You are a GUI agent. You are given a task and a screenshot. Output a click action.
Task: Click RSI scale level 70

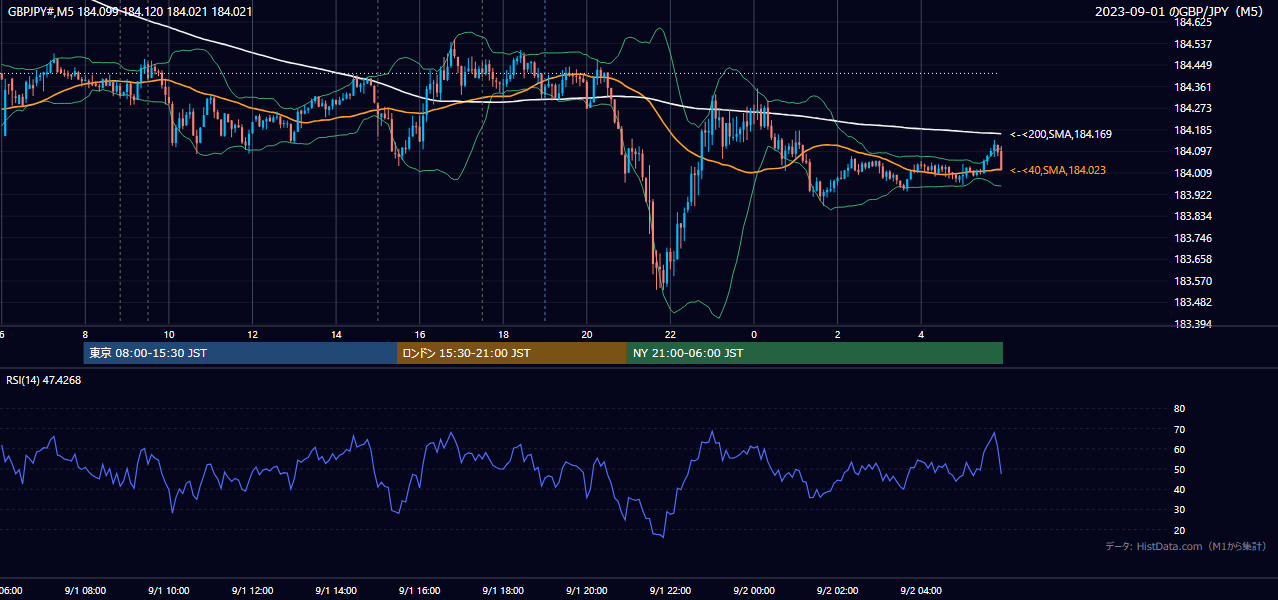pos(1179,429)
